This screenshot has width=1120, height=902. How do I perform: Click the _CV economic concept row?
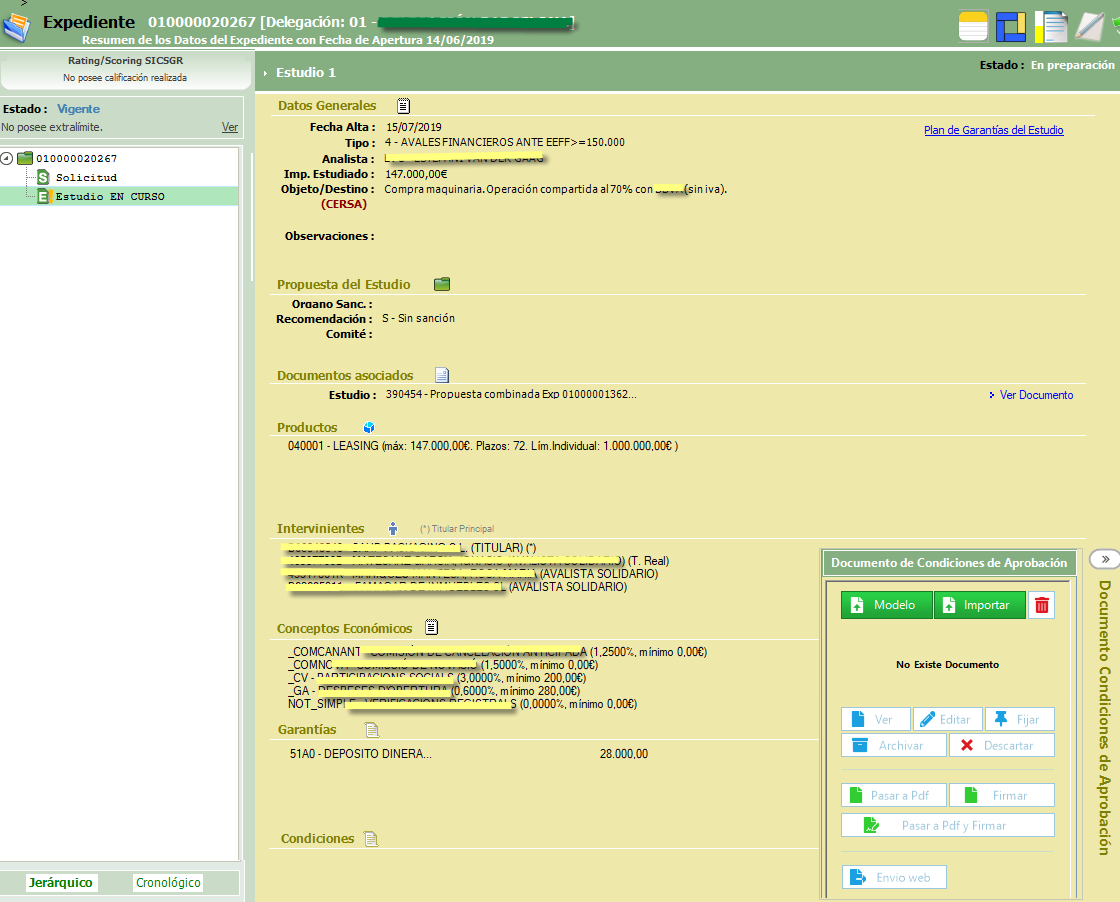[436, 678]
